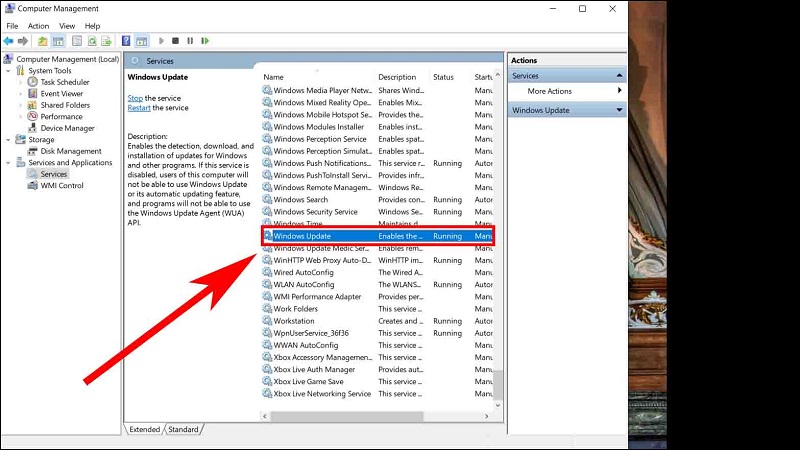800x450 pixels.
Task: Select the Task Scheduler clock icon
Action: coord(33,82)
